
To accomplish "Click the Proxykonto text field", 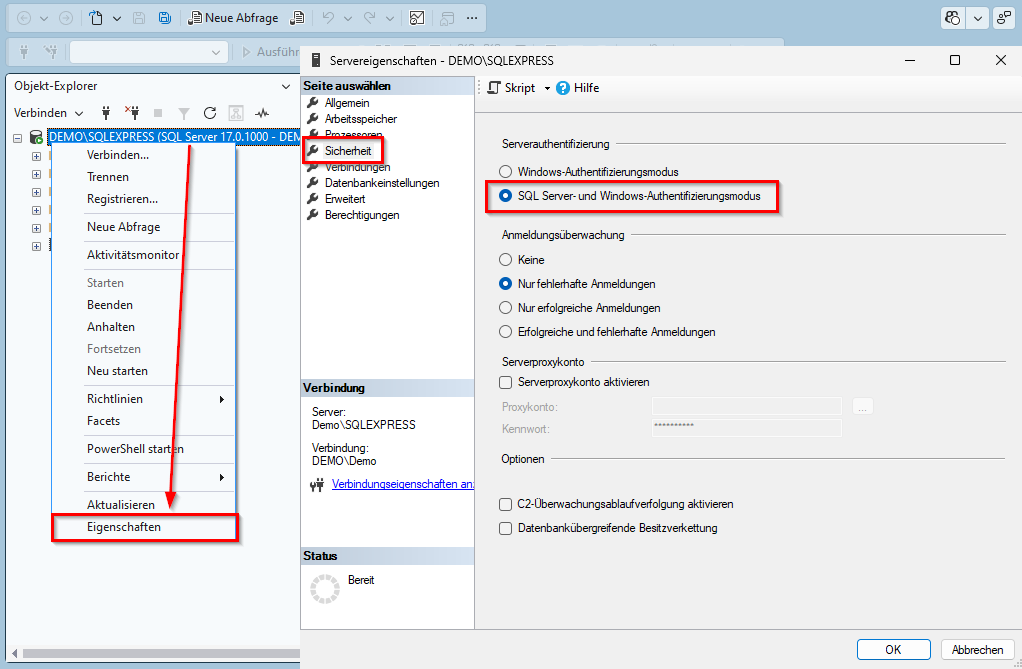I will 747,407.
